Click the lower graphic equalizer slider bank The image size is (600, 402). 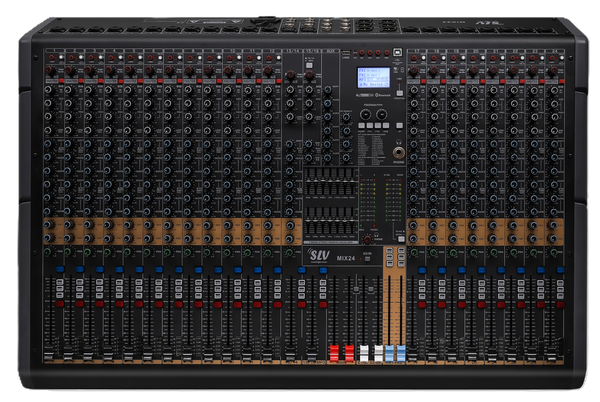(331, 222)
